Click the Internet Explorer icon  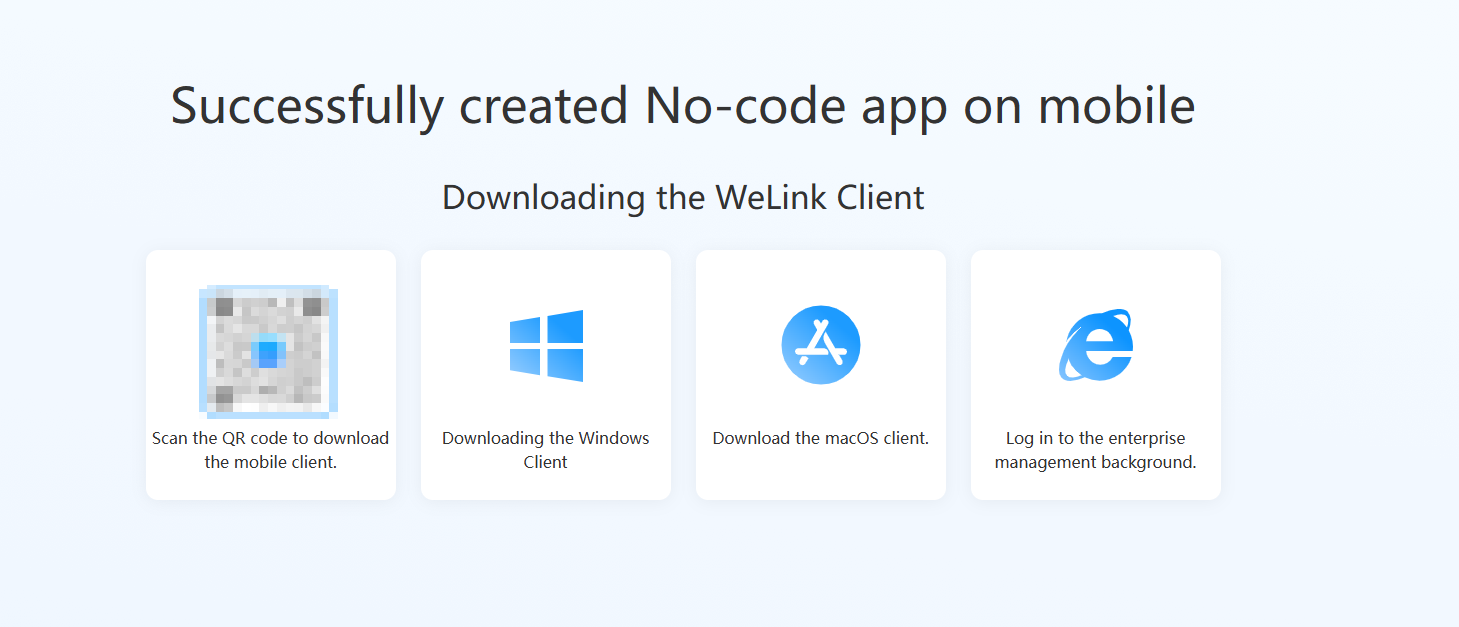[x=1096, y=345]
